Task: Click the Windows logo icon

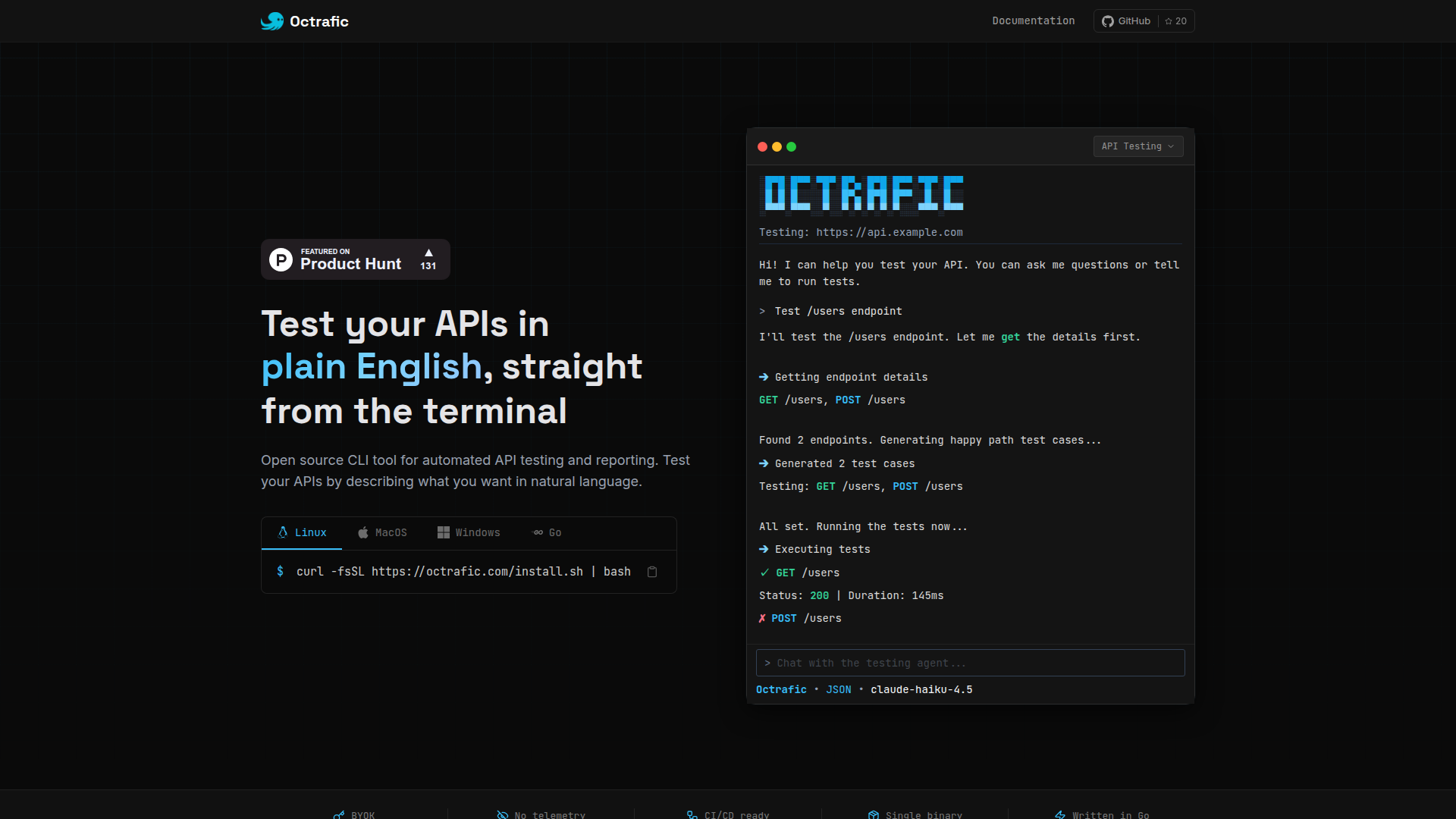Action: click(444, 532)
